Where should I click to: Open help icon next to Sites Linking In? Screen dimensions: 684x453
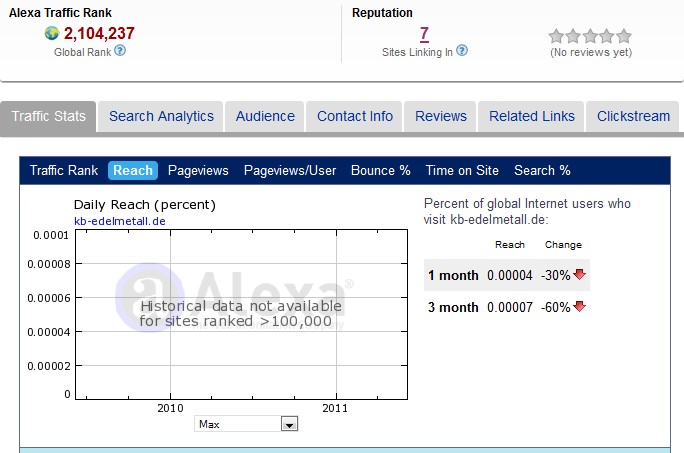click(462, 51)
